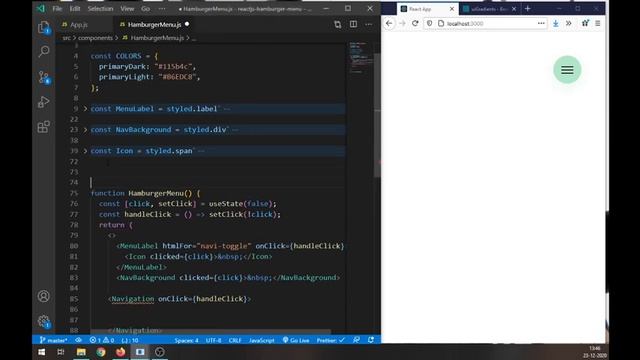Open the View menu
640x360 pixels.
tap(127, 9)
